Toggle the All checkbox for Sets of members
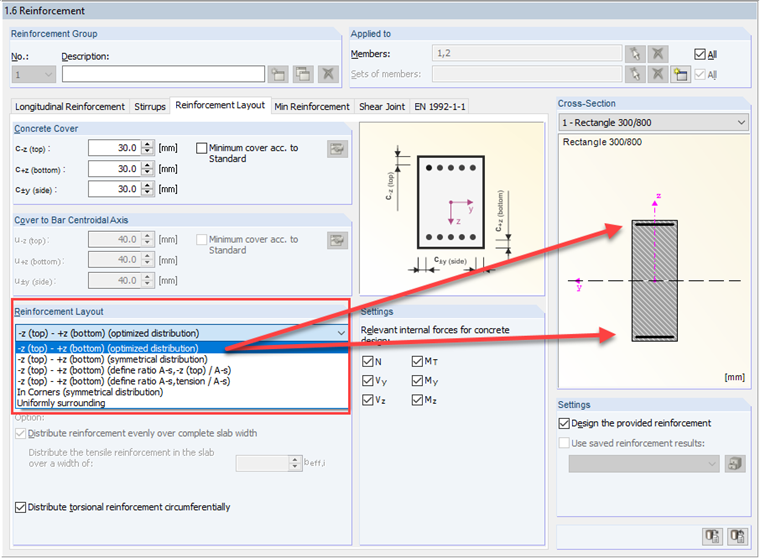The image size is (760, 559). (699, 75)
